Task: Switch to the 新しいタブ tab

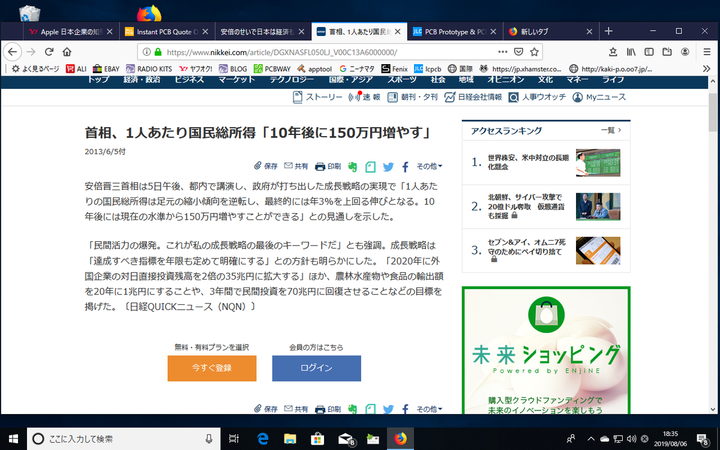Action: [x=550, y=32]
